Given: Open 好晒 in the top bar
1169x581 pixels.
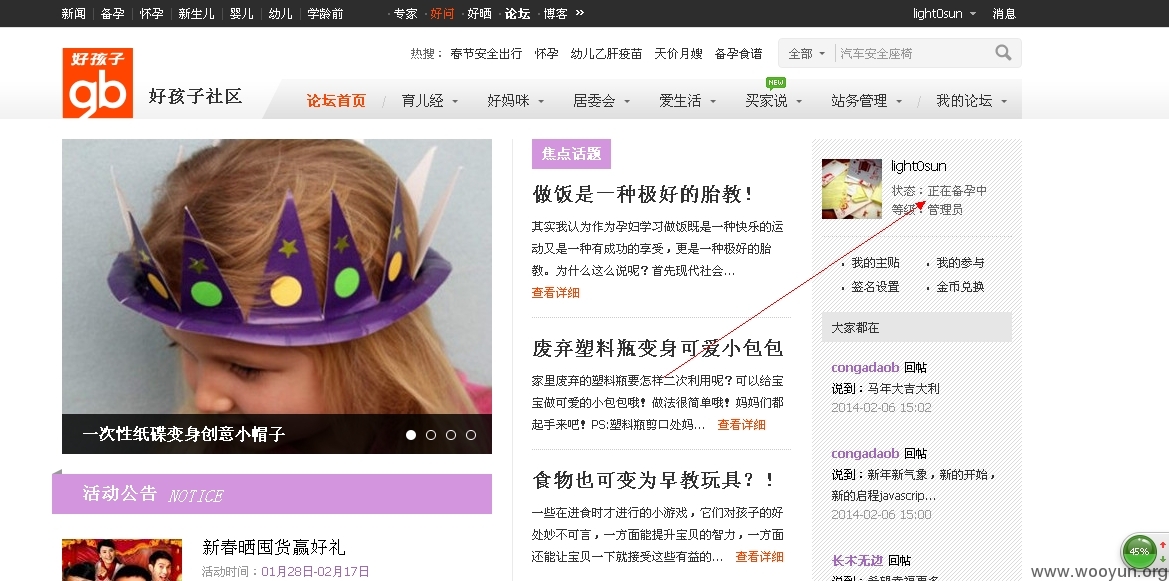Looking at the screenshot, I should 479,13.
